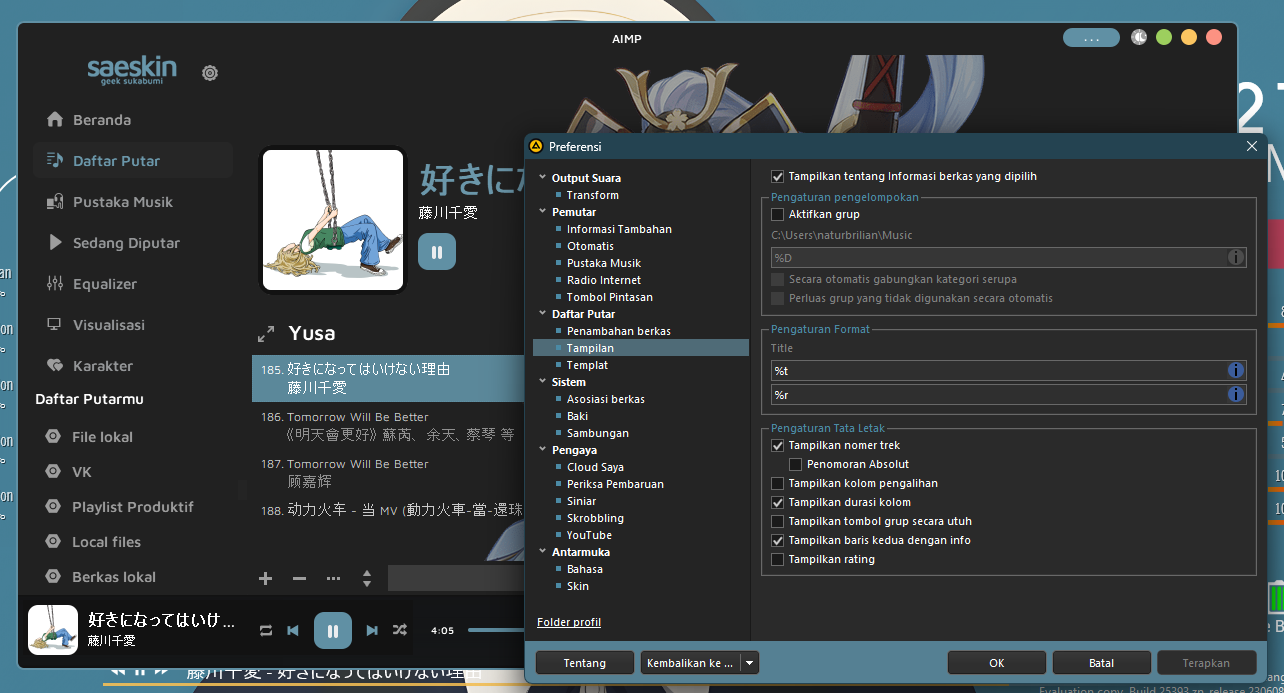Click OK in the Preferensi dialog
This screenshot has height=693, width=1284.
(997, 662)
